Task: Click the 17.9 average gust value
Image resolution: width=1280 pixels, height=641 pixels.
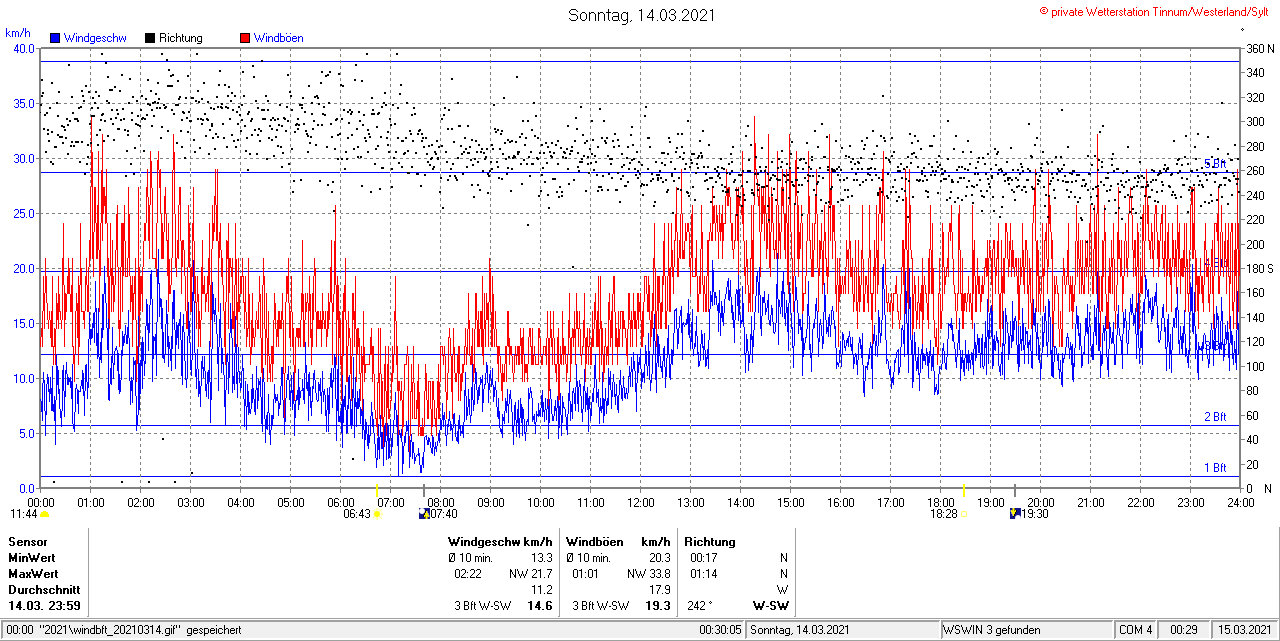Action: [659, 590]
